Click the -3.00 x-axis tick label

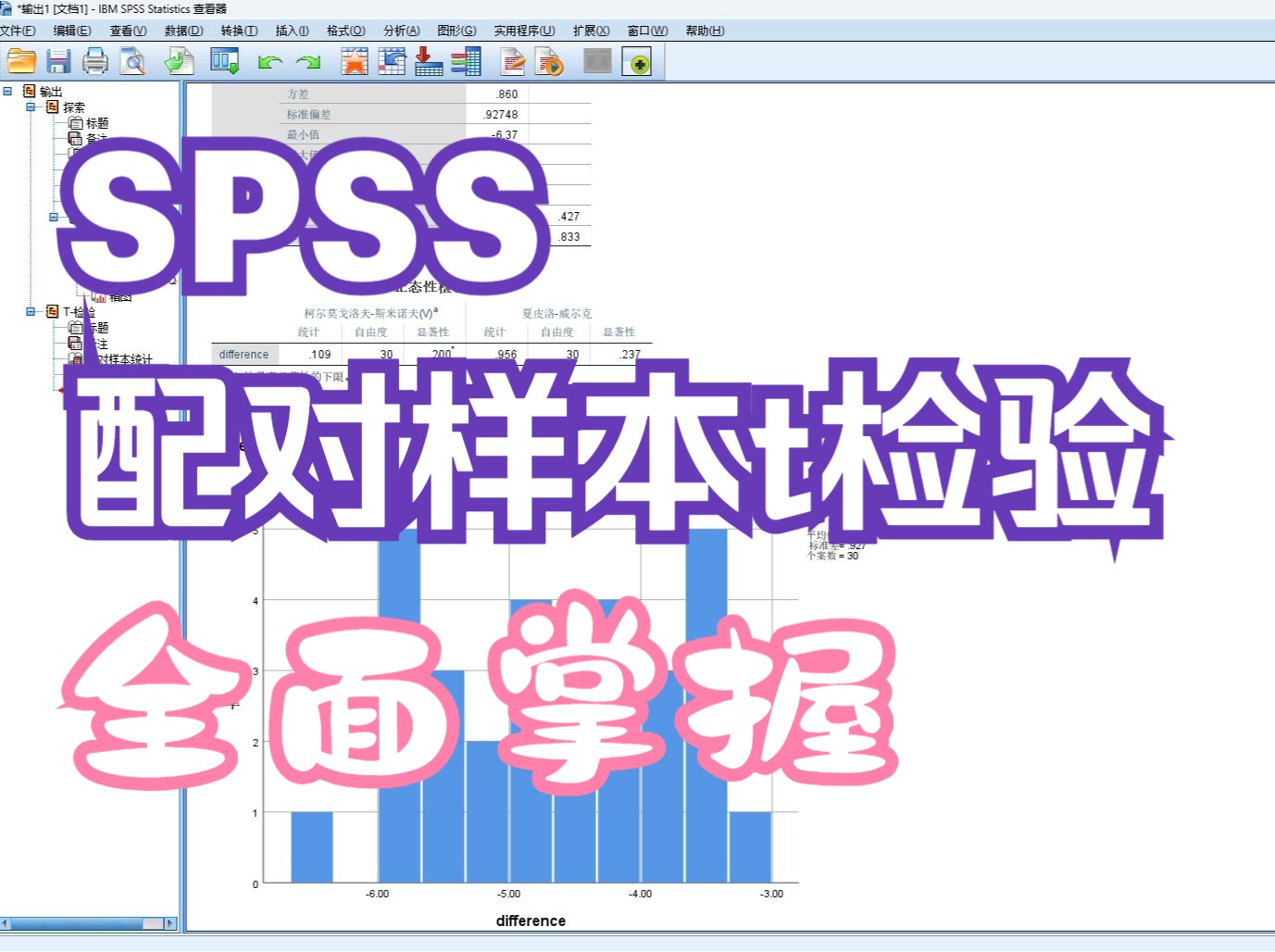771,895
